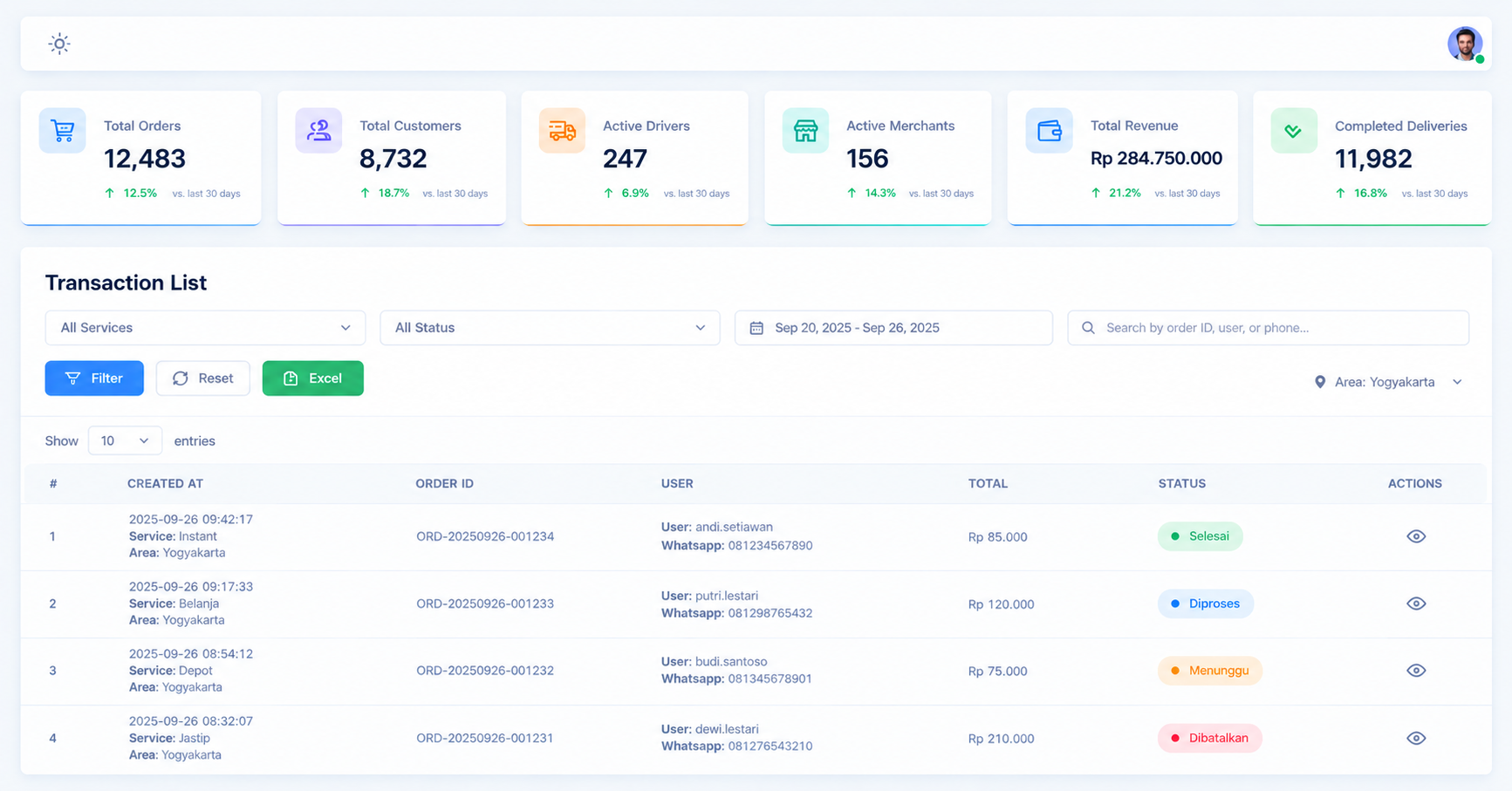This screenshot has height=791, width=1512.
Task: Sort by the TOTAL column header
Action: click(x=988, y=484)
